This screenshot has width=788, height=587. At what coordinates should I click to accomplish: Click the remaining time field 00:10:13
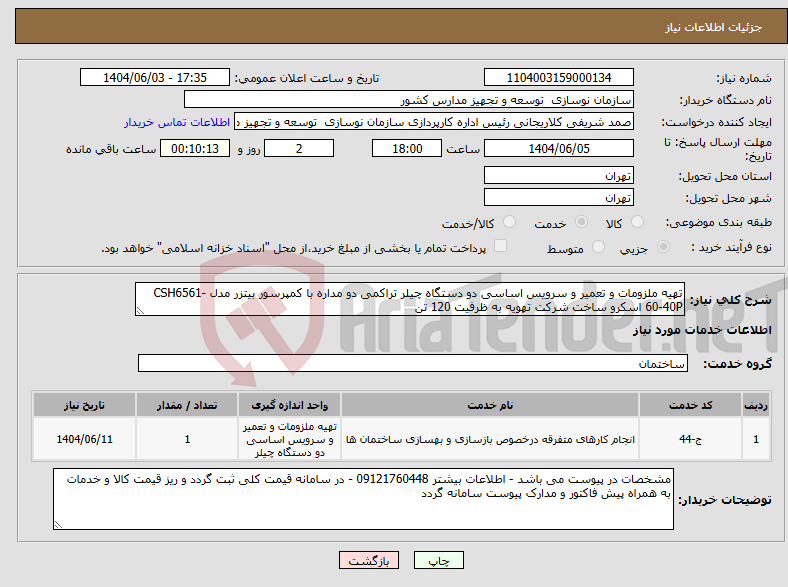[195, 148]
